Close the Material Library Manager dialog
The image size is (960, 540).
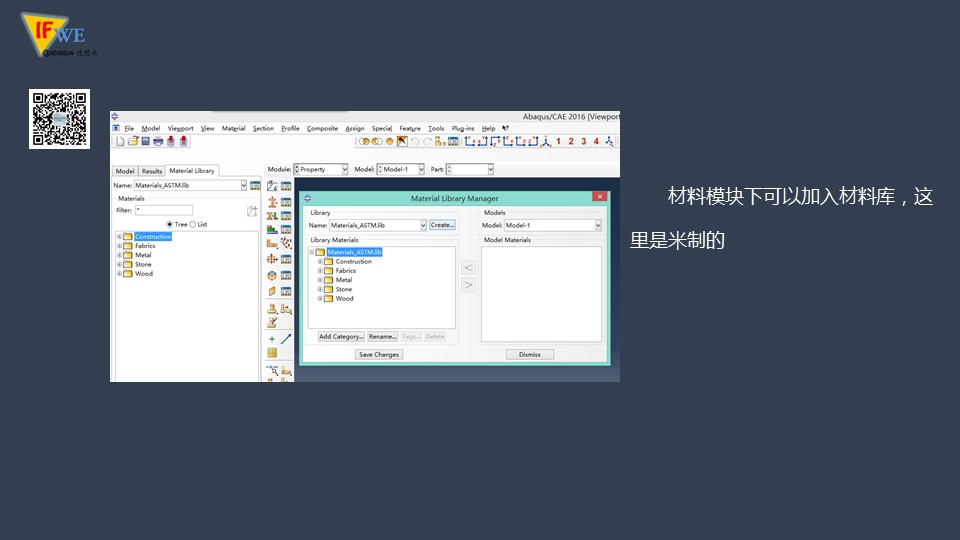(599, 197)
